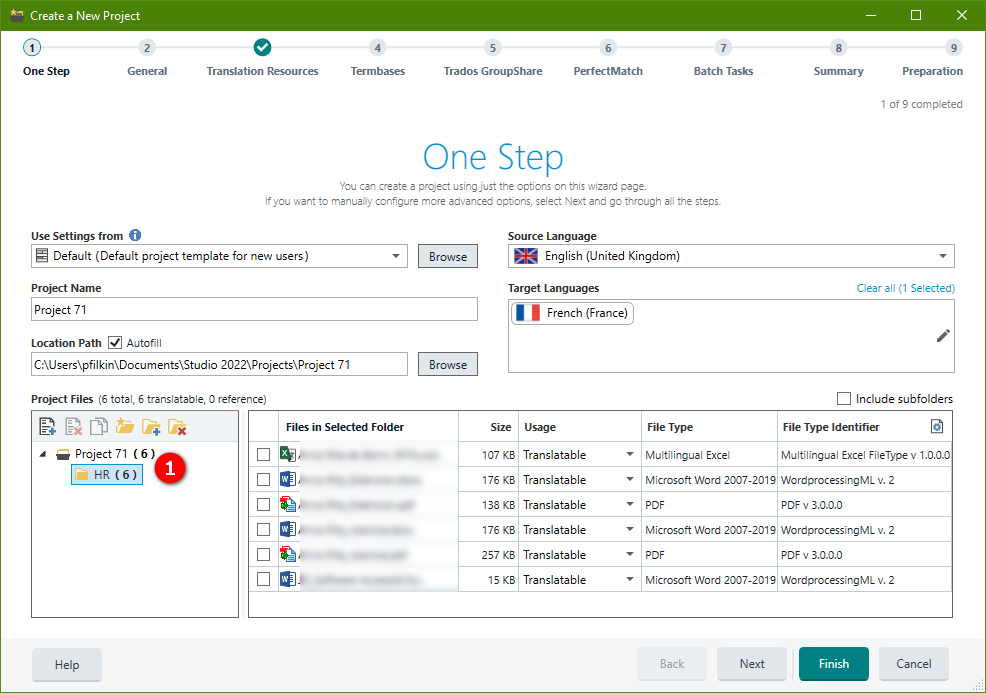
Task: Go to the PerfectMatch step
Action: tap(608, 71)
